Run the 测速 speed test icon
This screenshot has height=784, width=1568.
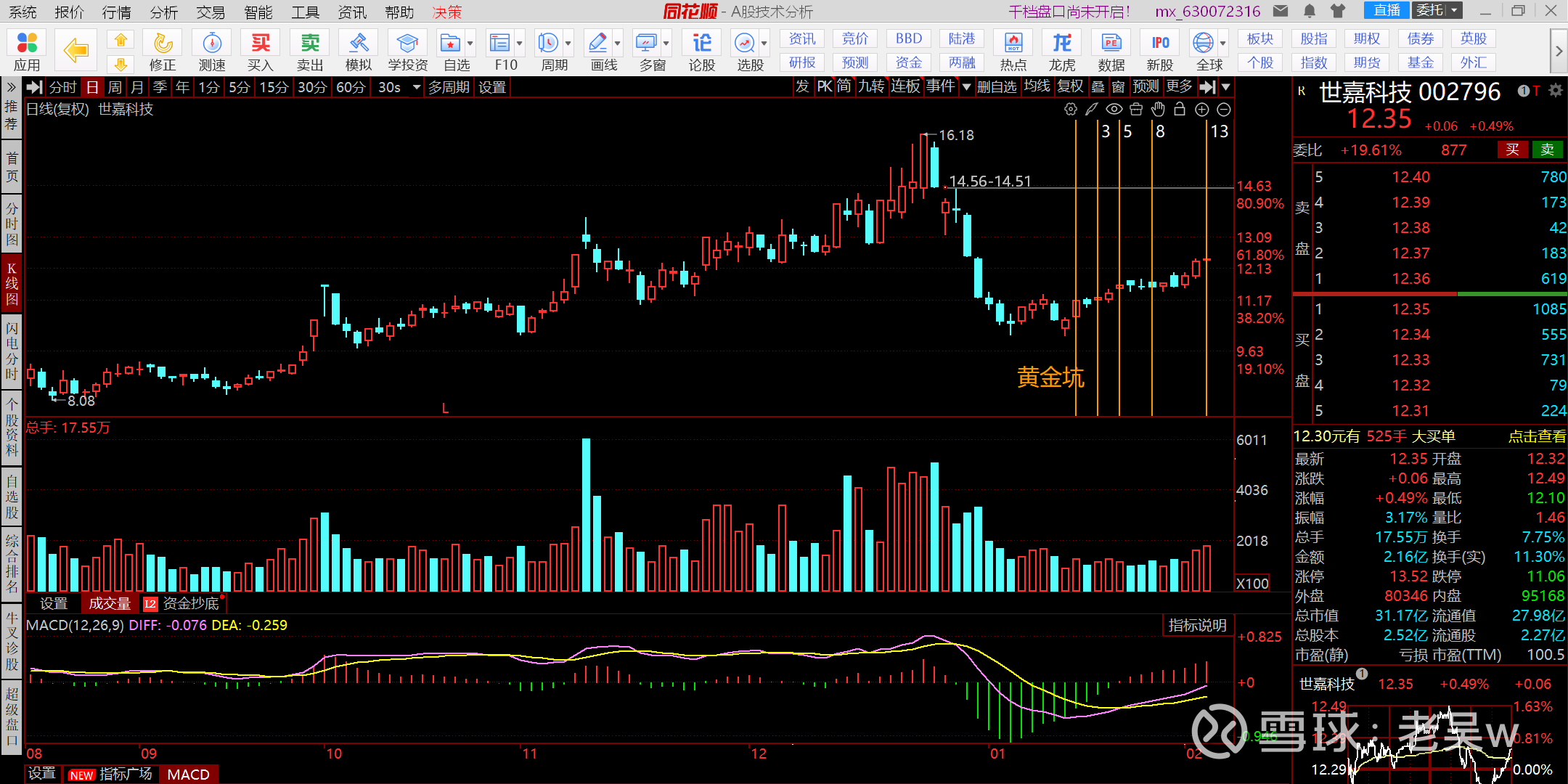[x=212, y=50]
